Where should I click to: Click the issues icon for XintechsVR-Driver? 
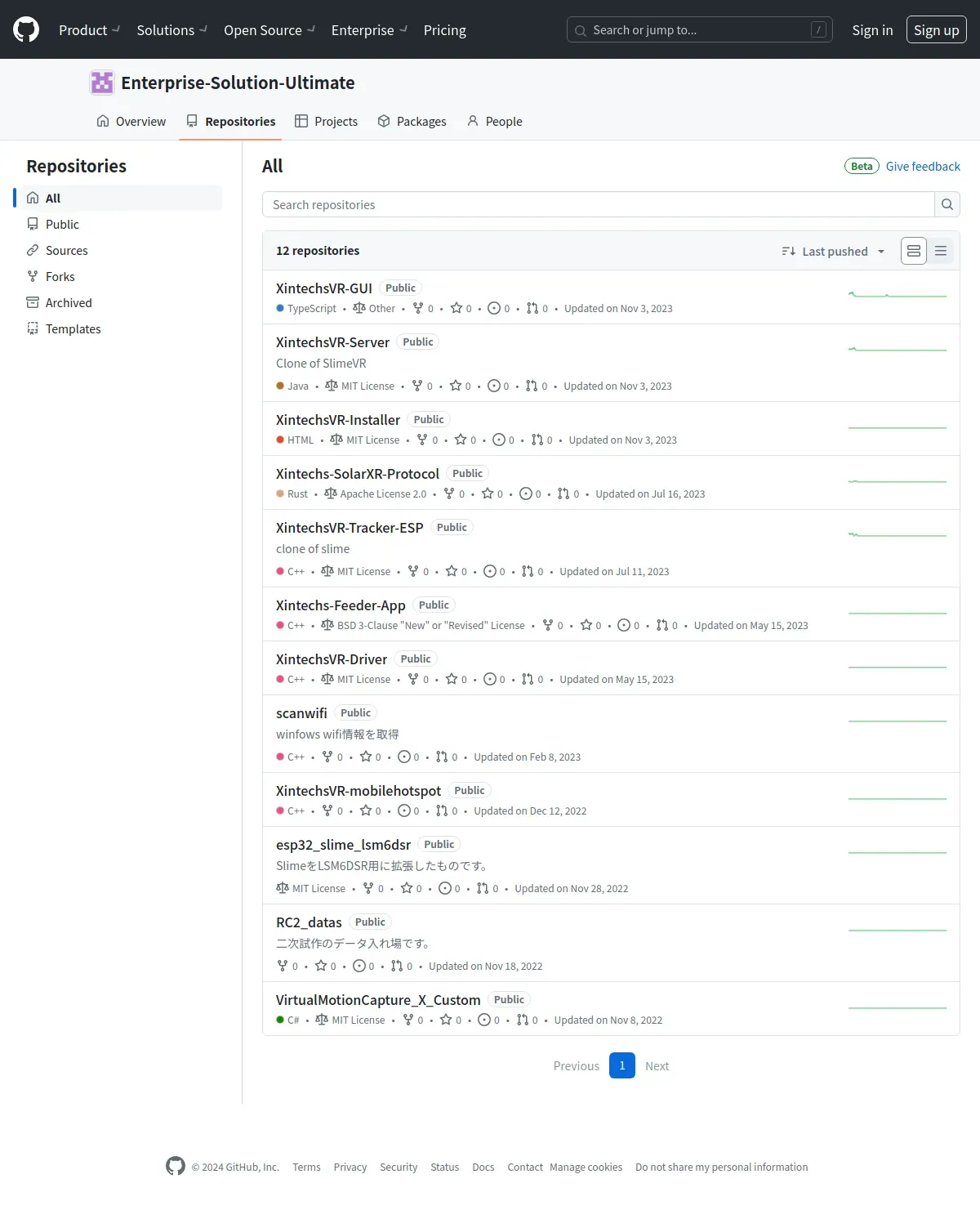pyautogui.click(x=490, y=679)
